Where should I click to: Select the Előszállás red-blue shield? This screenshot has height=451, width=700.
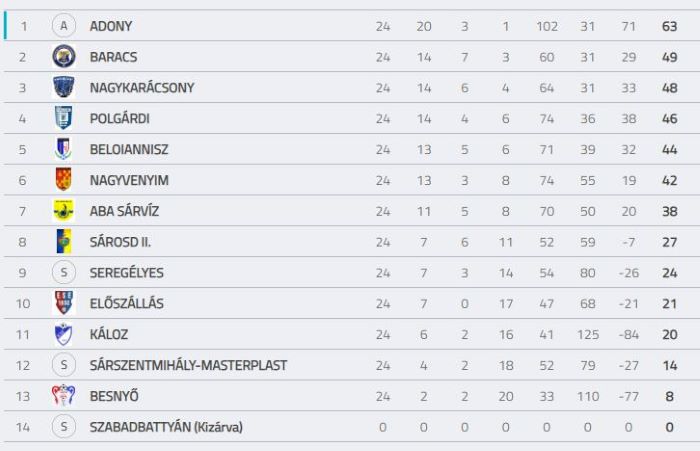pyautogui.click(x=64, y=303)
